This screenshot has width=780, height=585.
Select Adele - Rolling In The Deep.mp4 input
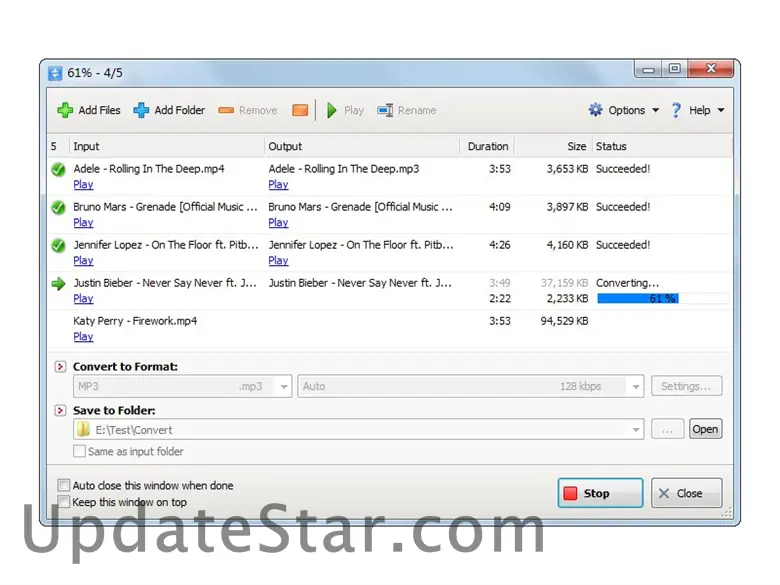pyautogui.click(x=149, y=169)
